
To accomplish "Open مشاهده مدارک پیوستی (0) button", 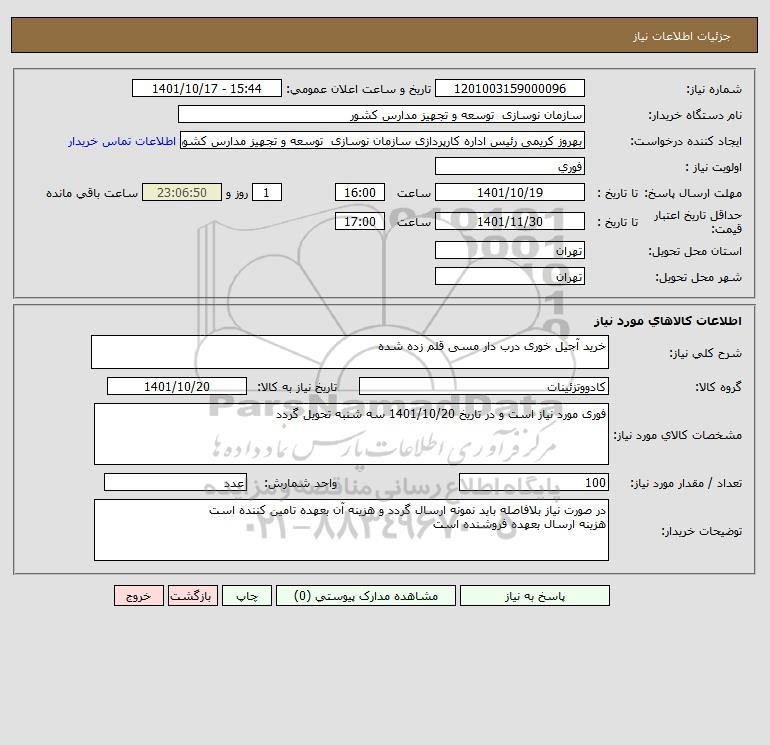I will click(366, 596).
